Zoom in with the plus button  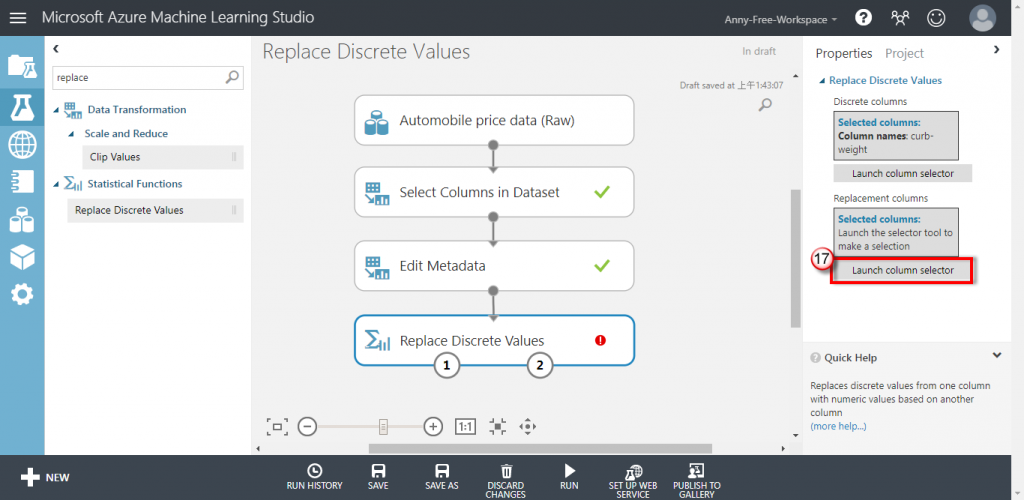pyautogui.click(x=433, y=427)
